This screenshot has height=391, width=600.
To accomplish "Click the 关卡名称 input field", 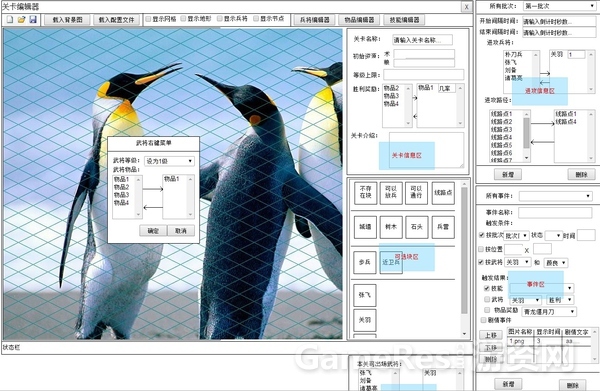I will (x=422, y=40).
